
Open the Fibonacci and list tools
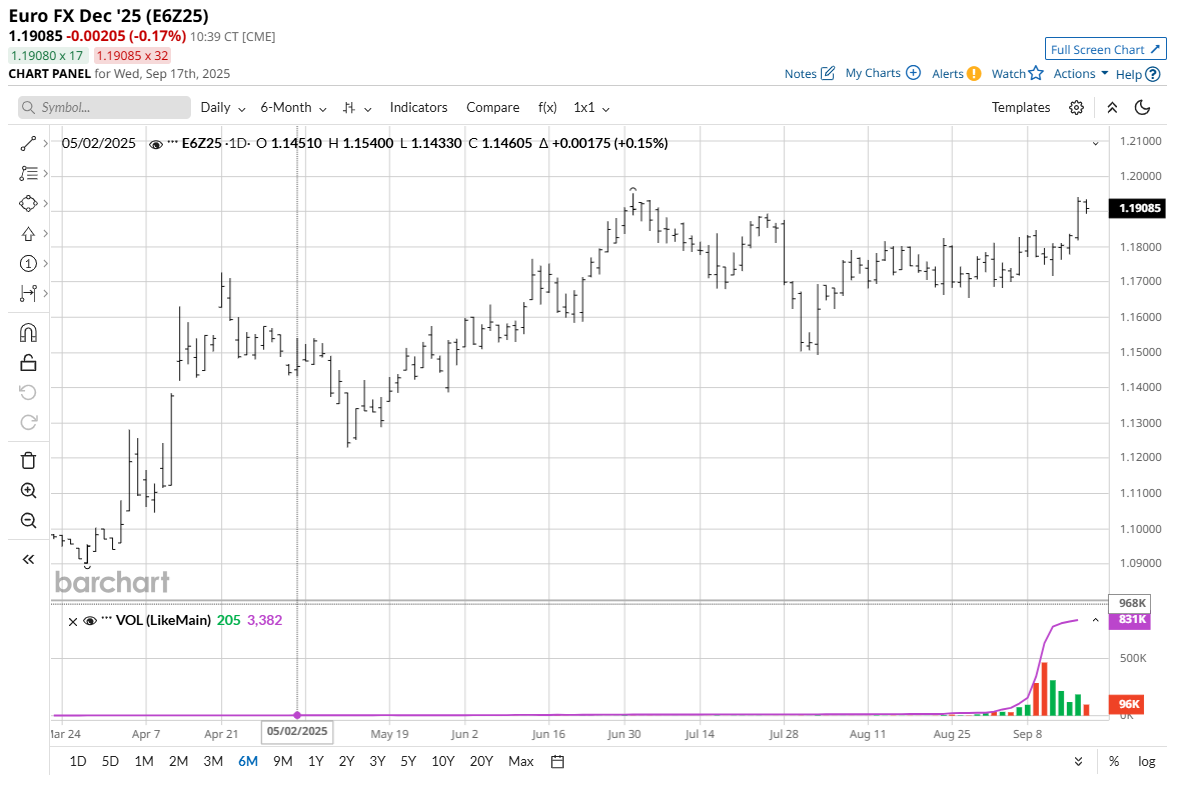[28, 173]
